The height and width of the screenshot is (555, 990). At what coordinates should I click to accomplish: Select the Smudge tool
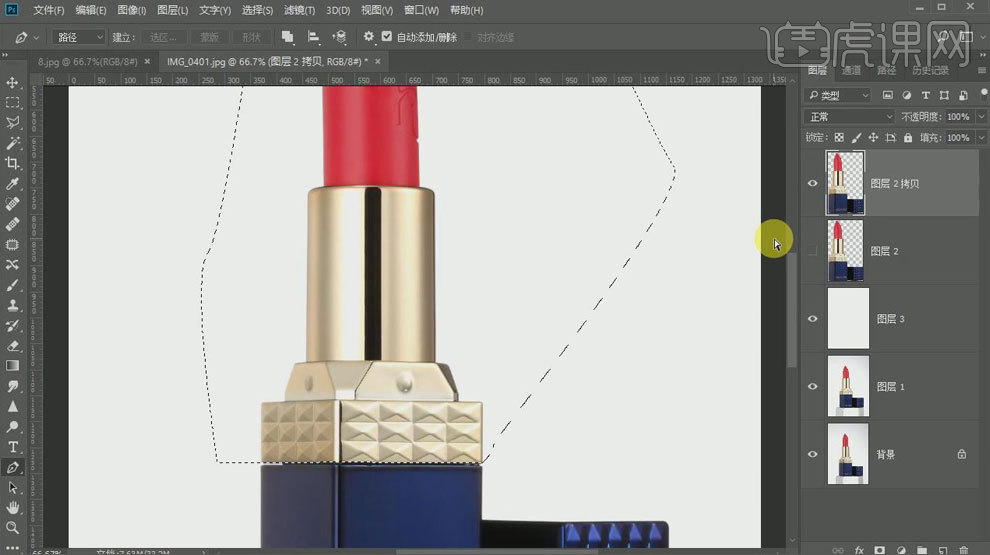tap(12, 386)
